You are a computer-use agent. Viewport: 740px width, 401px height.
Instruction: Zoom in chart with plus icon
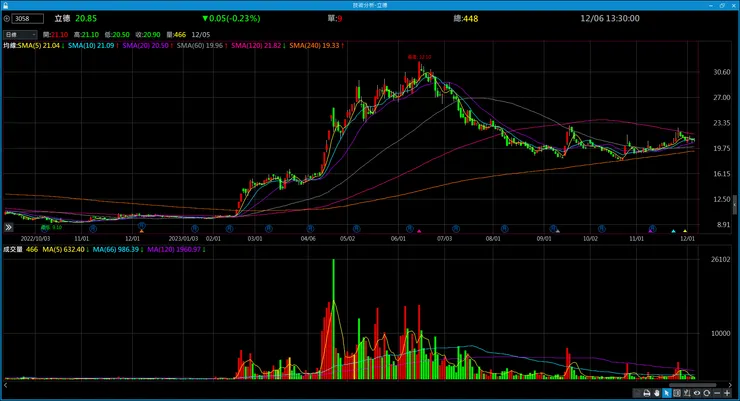tap(727, 393)
